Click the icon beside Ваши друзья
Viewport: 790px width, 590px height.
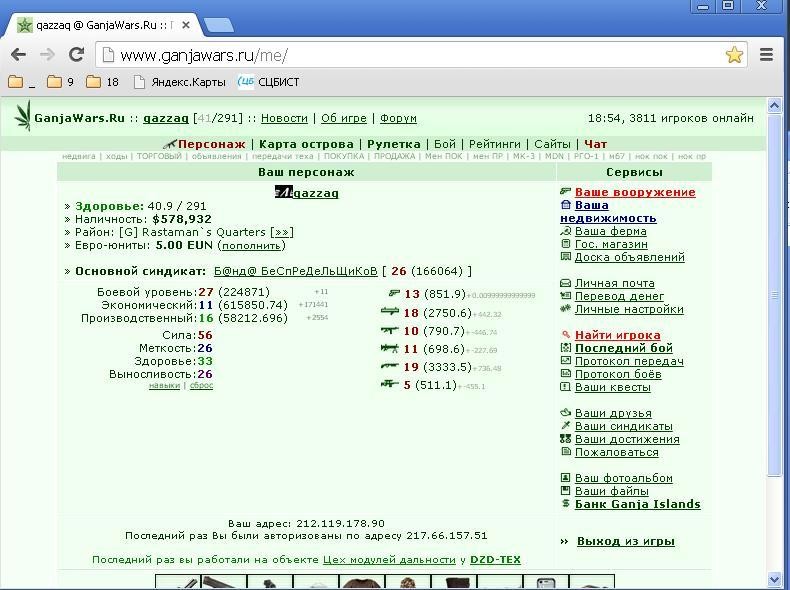(x=565, y=412)
